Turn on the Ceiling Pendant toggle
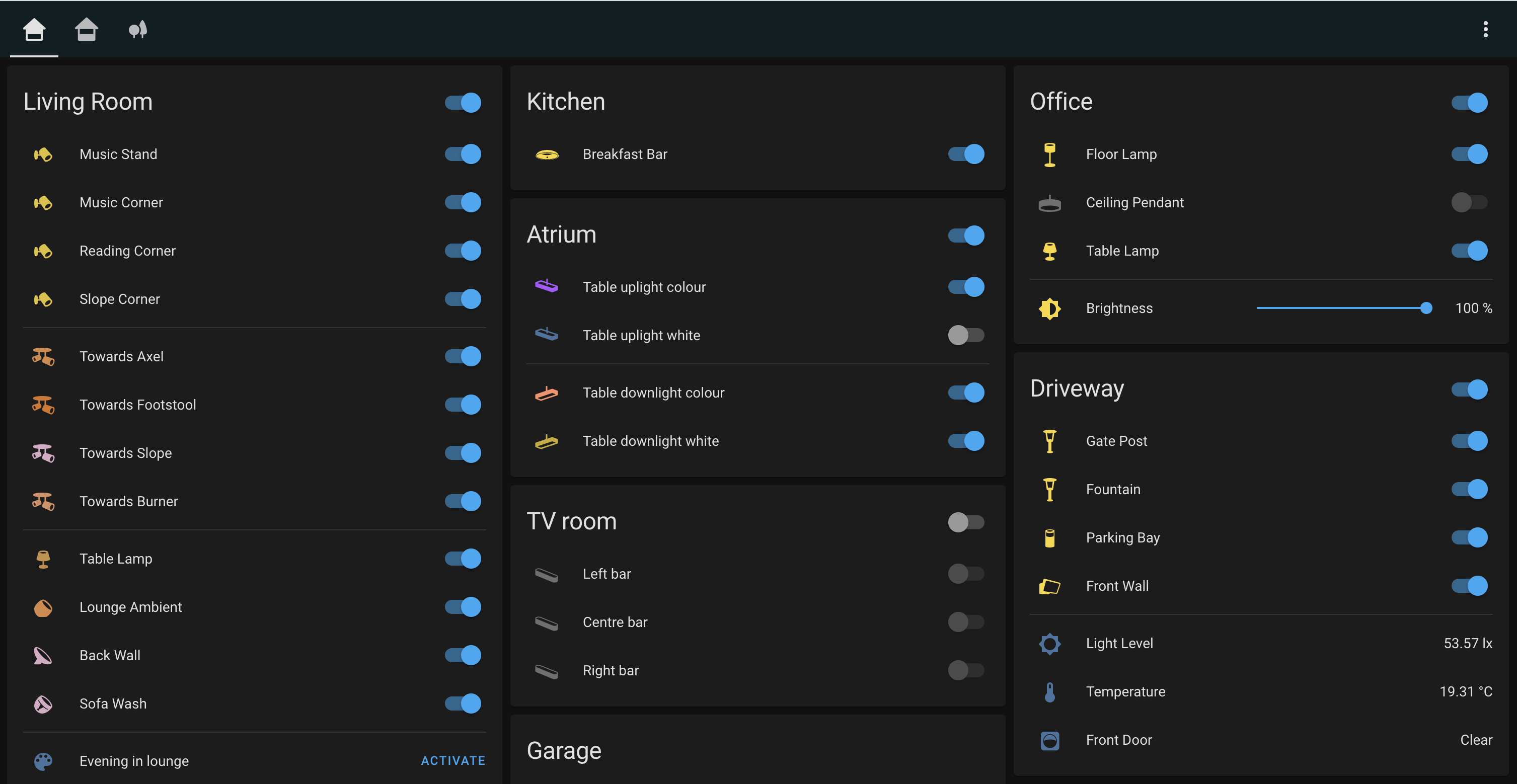 [x=1469, y=202]
